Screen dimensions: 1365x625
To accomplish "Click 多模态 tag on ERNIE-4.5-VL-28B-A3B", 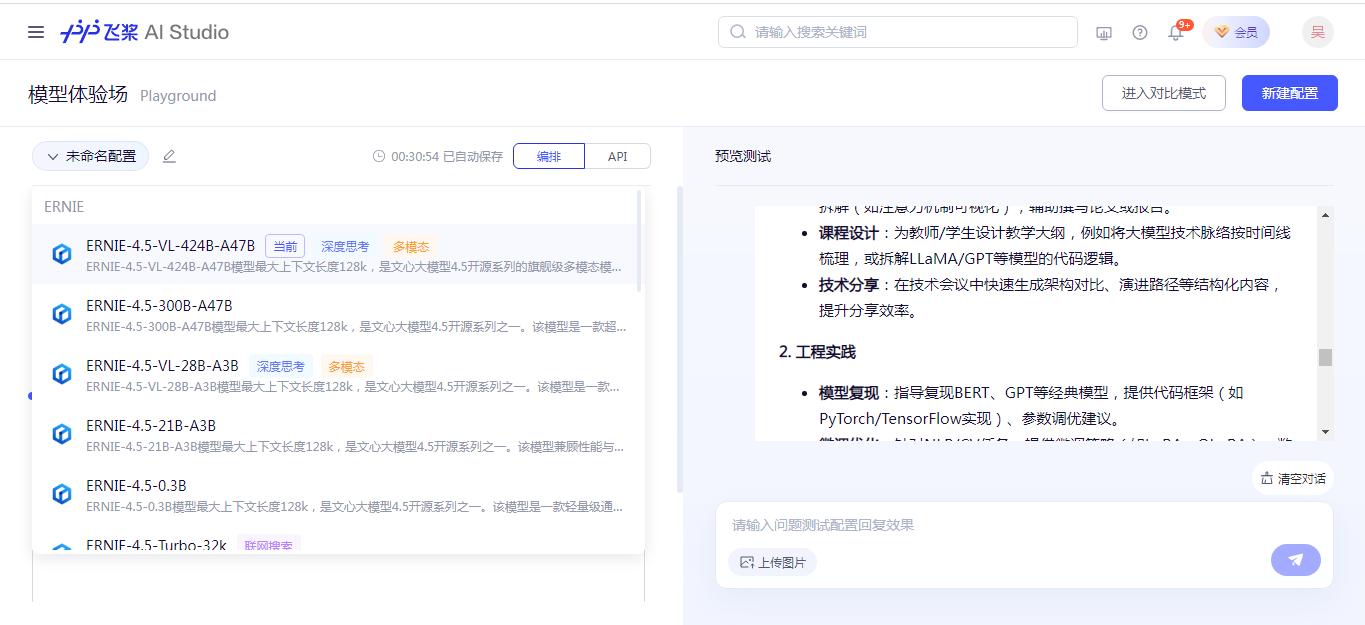I will click(347, 366).
